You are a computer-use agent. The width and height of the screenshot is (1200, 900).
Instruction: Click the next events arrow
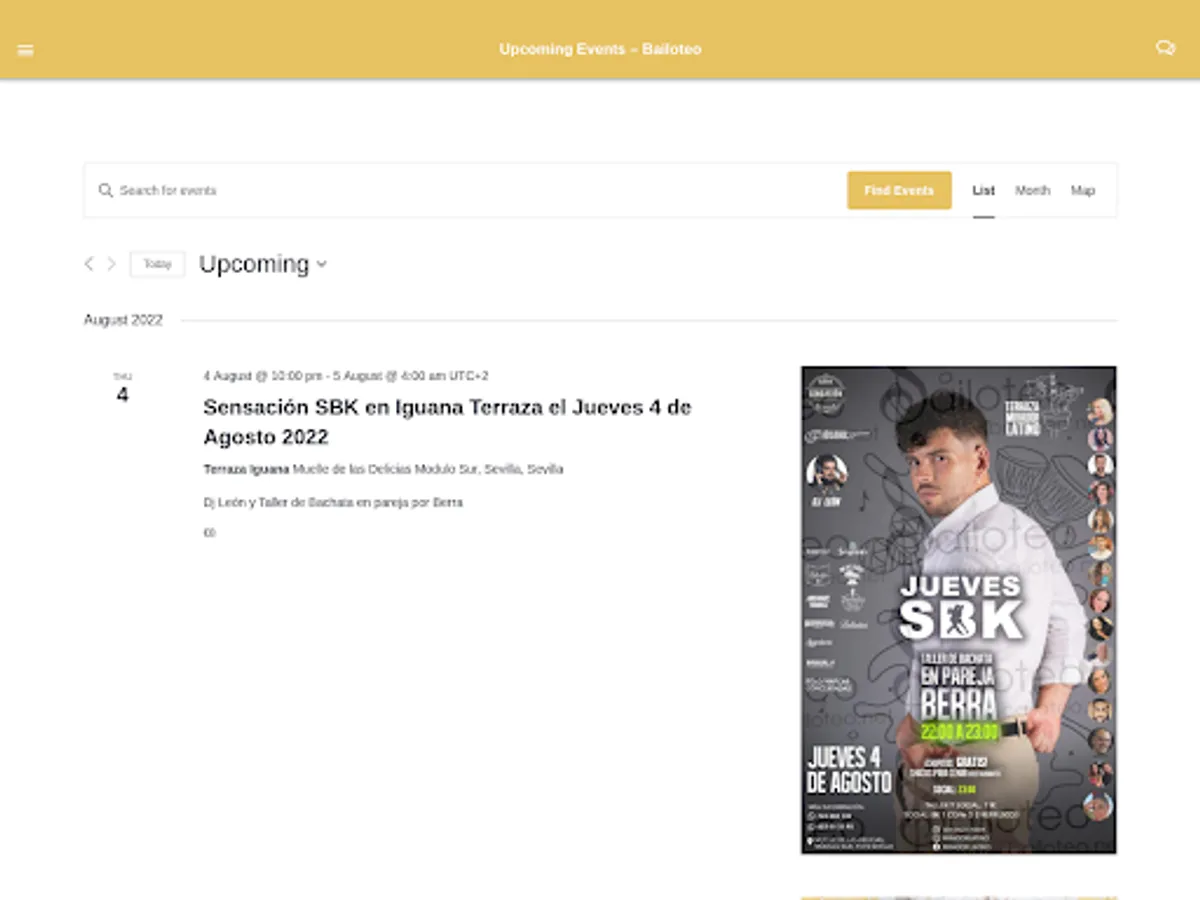point(111,264)
